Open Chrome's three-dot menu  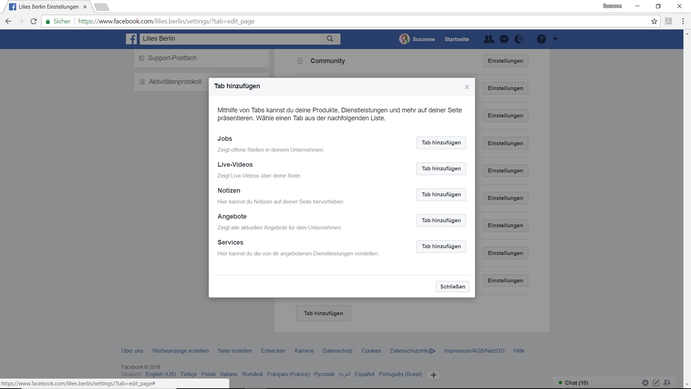tap(683, 21)
